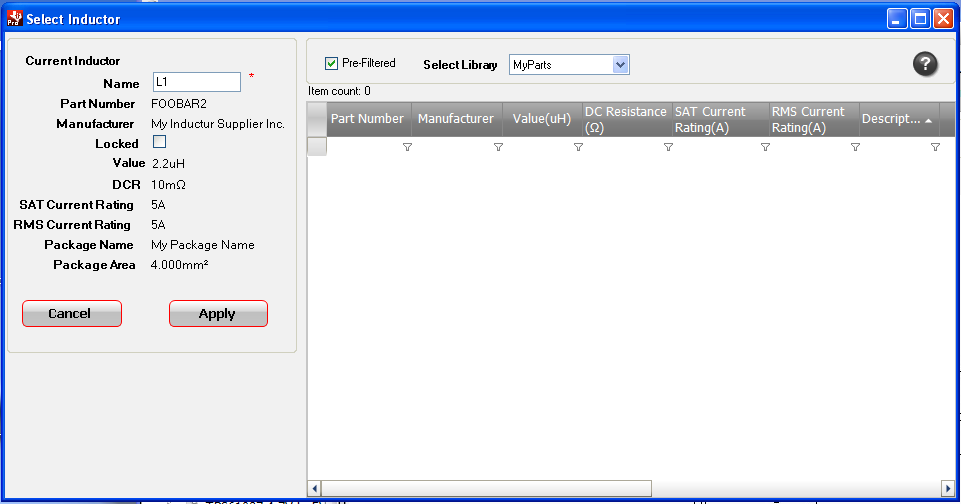Uncheck the Pre-Filtered checkbox

[332, 63]
